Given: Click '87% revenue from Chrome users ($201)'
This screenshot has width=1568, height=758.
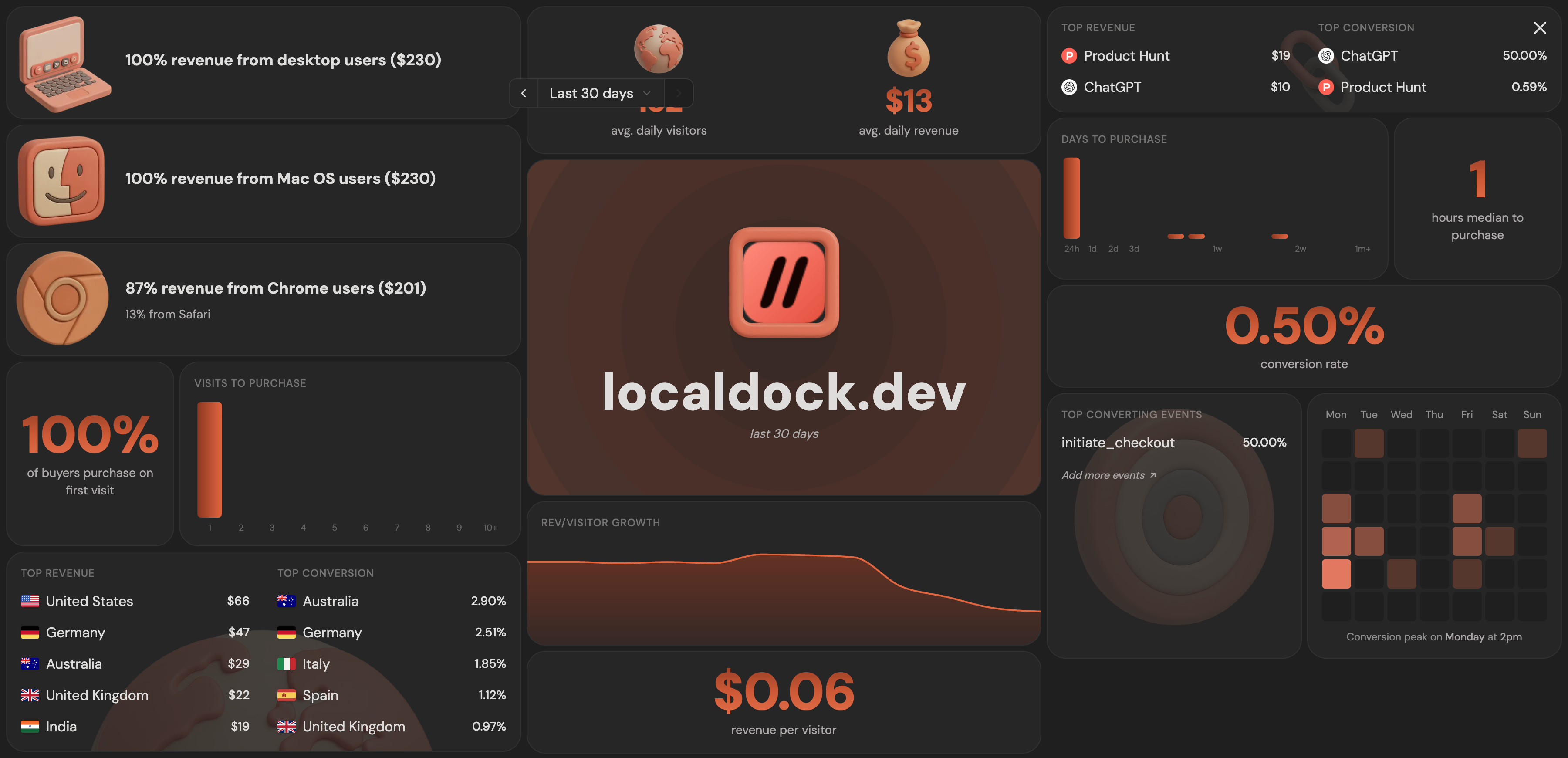Looking at the screenshot, I should [276, 288].
